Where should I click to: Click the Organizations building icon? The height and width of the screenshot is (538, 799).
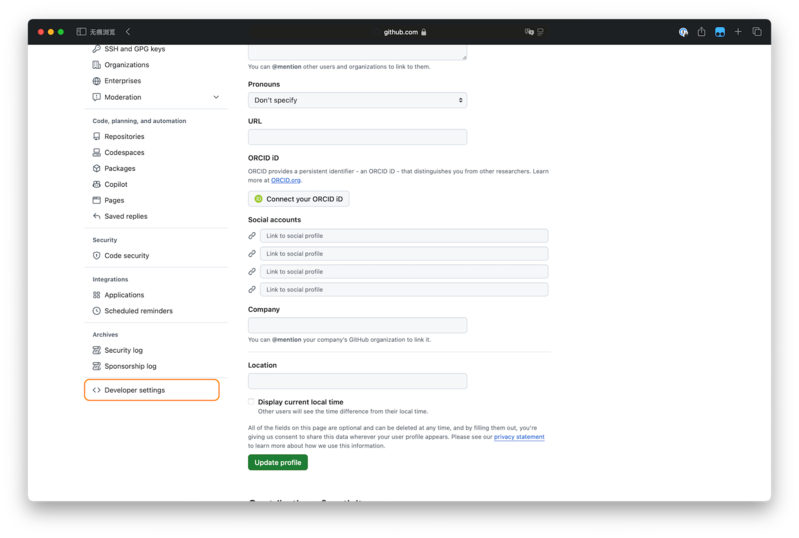pyautogui.click(x=96, y=65)
